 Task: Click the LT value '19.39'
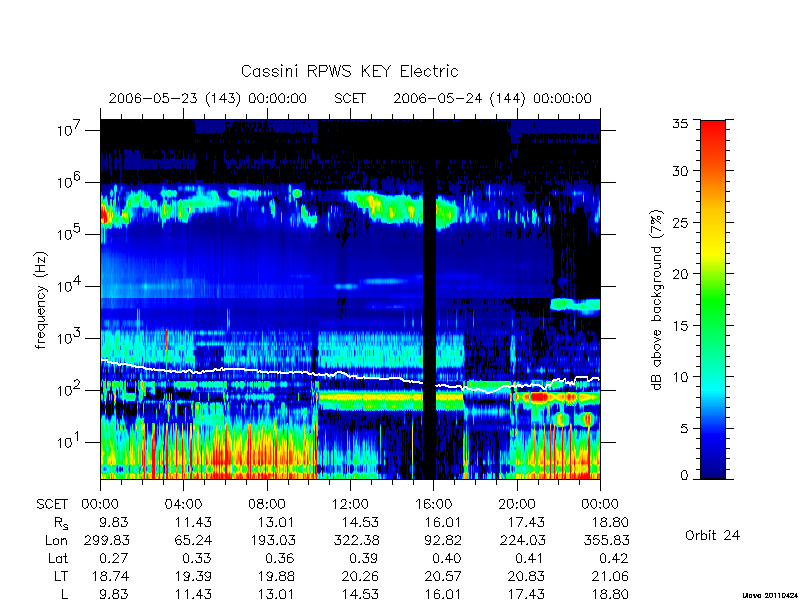(193, 576)
